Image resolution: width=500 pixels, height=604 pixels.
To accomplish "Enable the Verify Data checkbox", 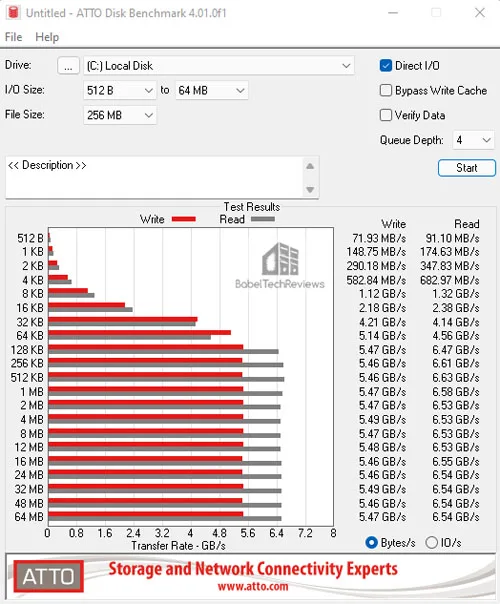I will click(386, 115).
